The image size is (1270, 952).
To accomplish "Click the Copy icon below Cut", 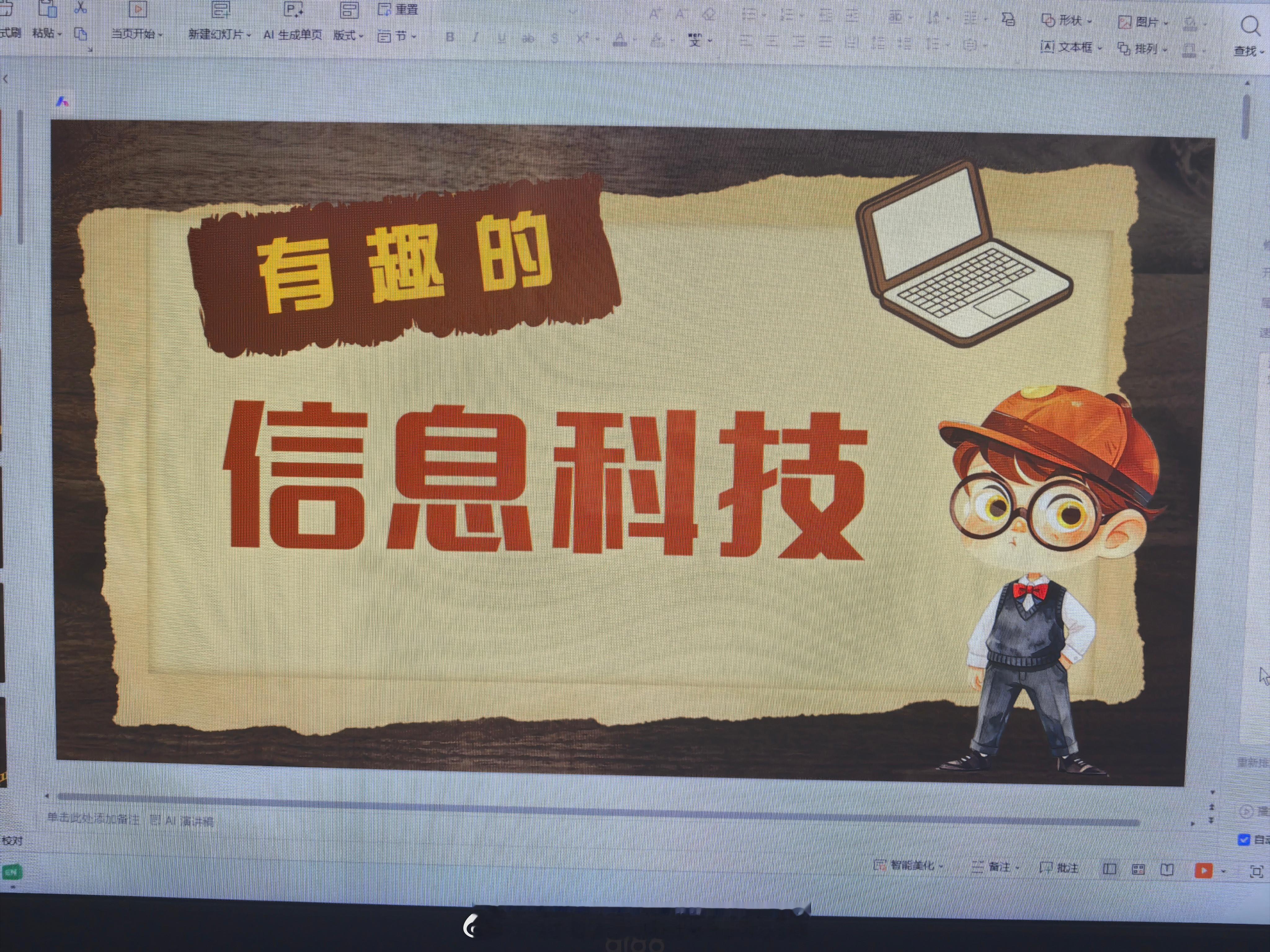I will (81, 34).
